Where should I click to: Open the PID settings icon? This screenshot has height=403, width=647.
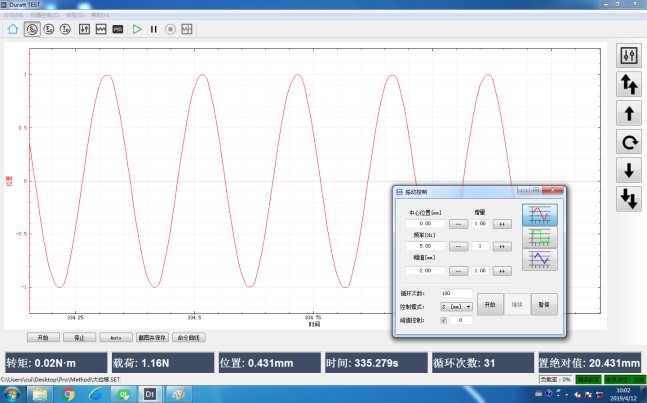click(x=118, y=29)
